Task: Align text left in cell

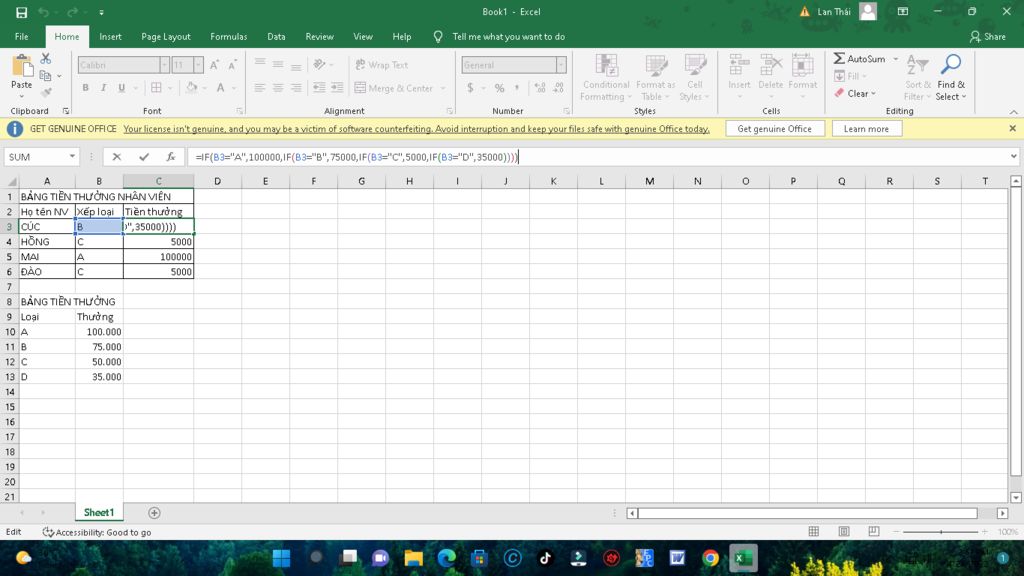Action: pos(260,88)
